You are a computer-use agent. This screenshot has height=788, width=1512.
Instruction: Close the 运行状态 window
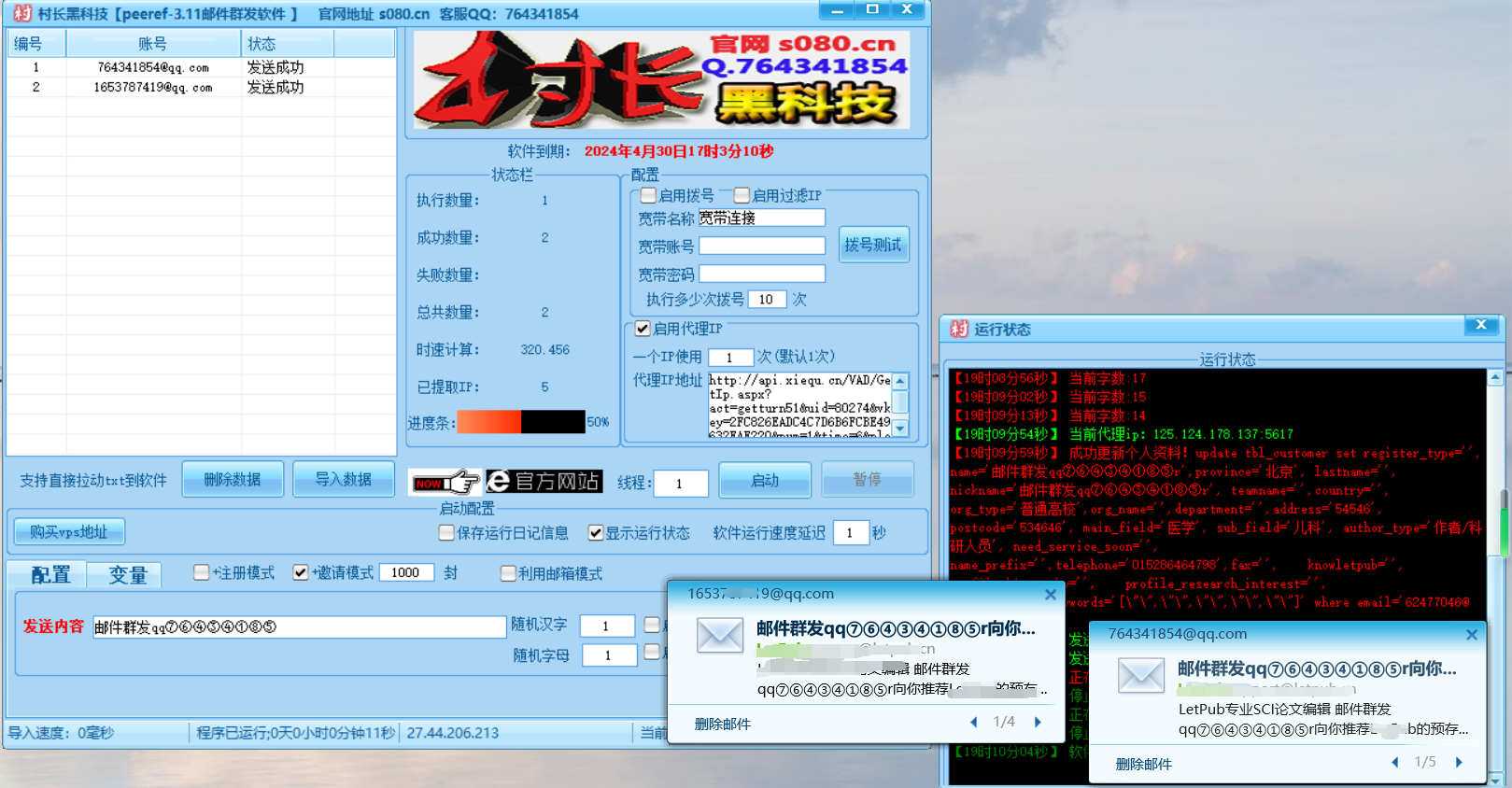[x=1481, y=325]
